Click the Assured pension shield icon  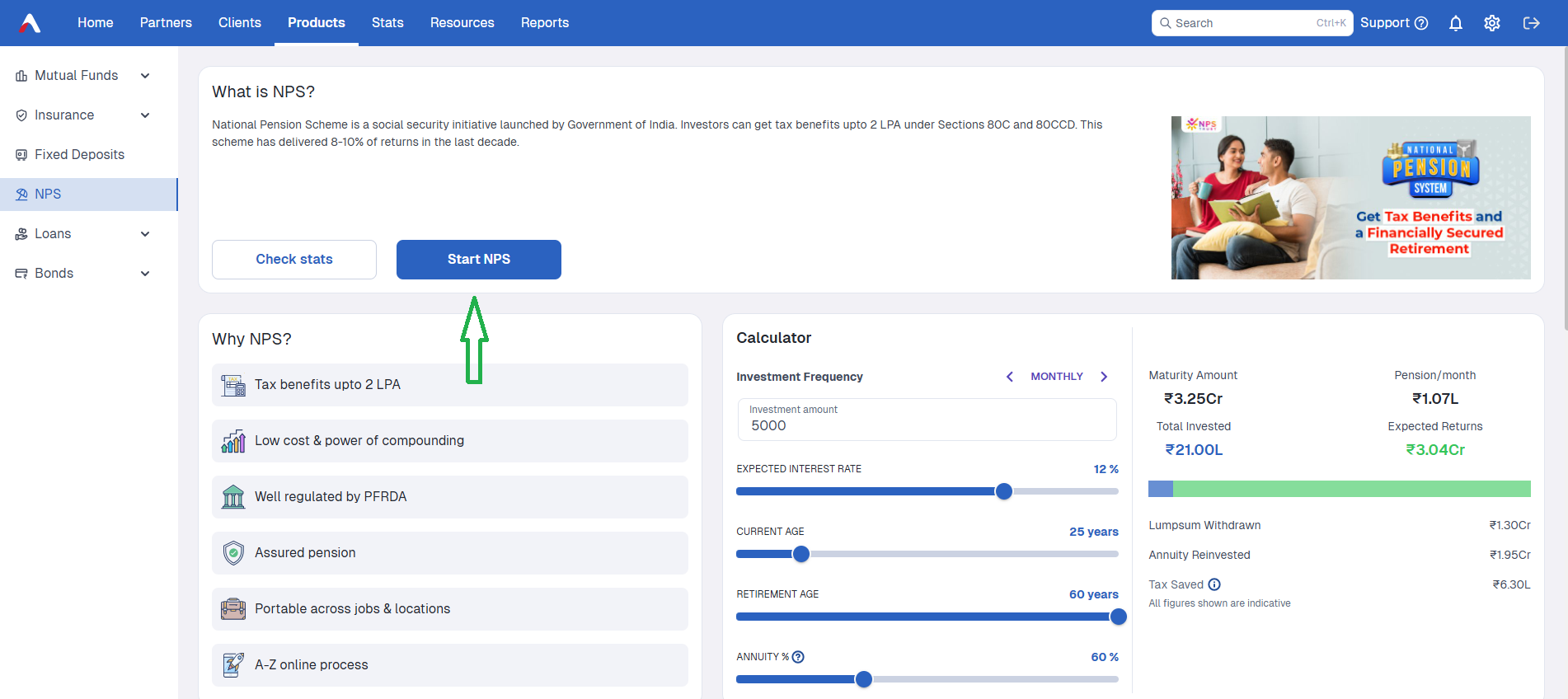pos(233,553)
